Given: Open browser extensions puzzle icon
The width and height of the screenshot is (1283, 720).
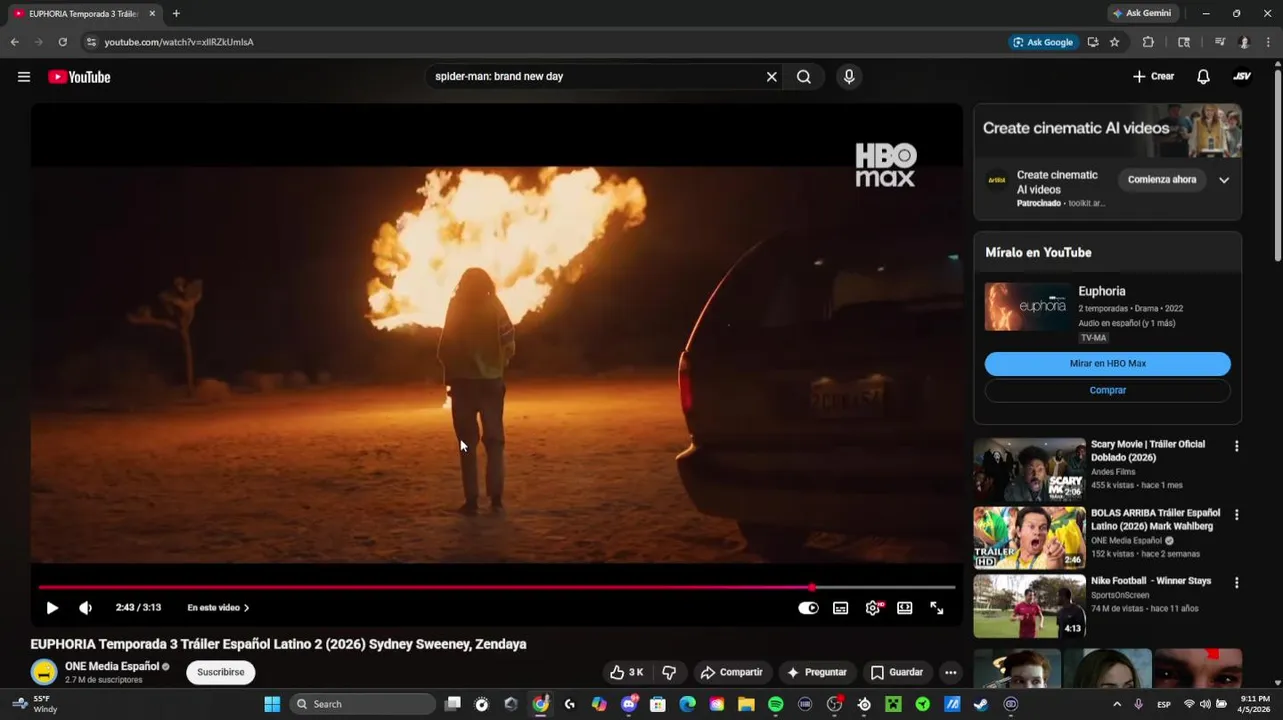Looking at the screenshot, I should (1148, 42).
